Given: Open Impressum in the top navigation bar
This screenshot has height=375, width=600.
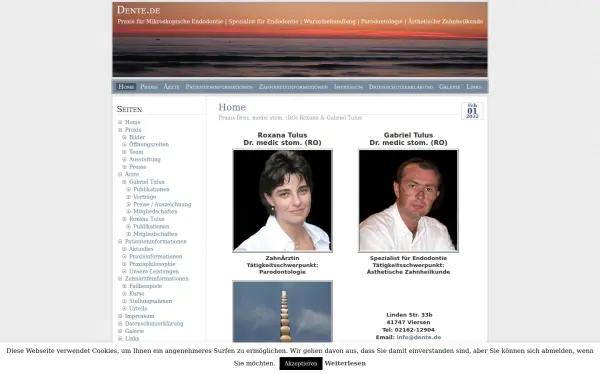Looking at the screenshot, I should coord(348,87).
